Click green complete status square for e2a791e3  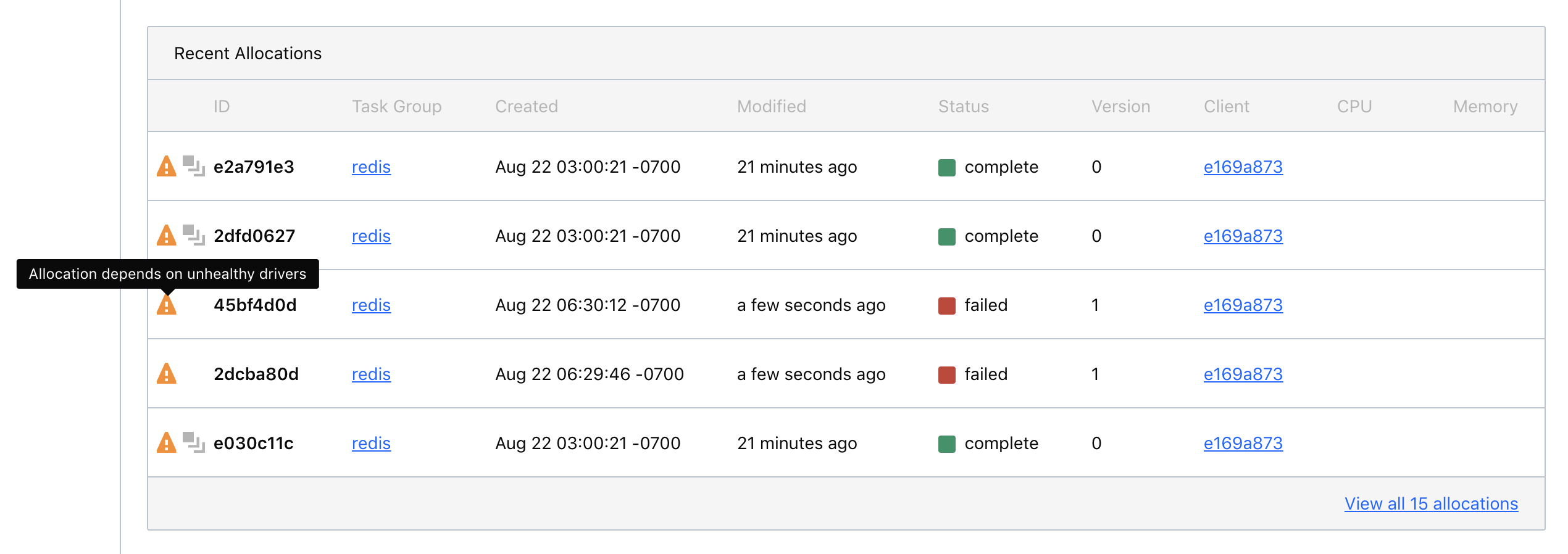point(946,167)
